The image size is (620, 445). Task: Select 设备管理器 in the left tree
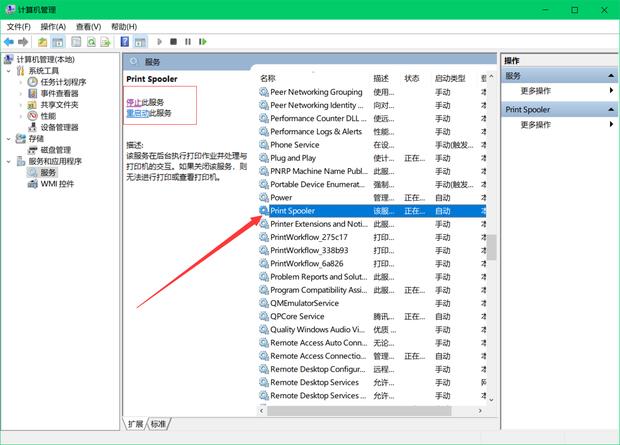[59, 127]
